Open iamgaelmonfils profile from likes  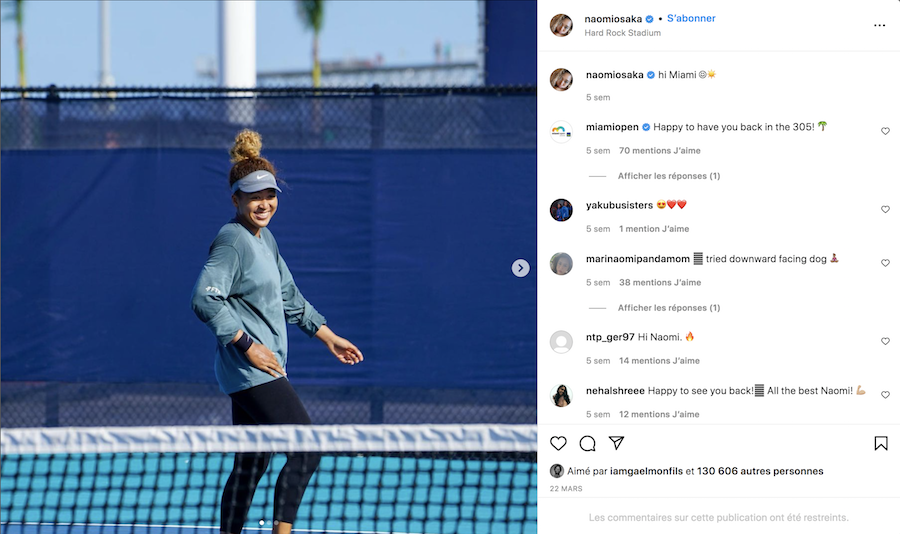click(646, 471)
